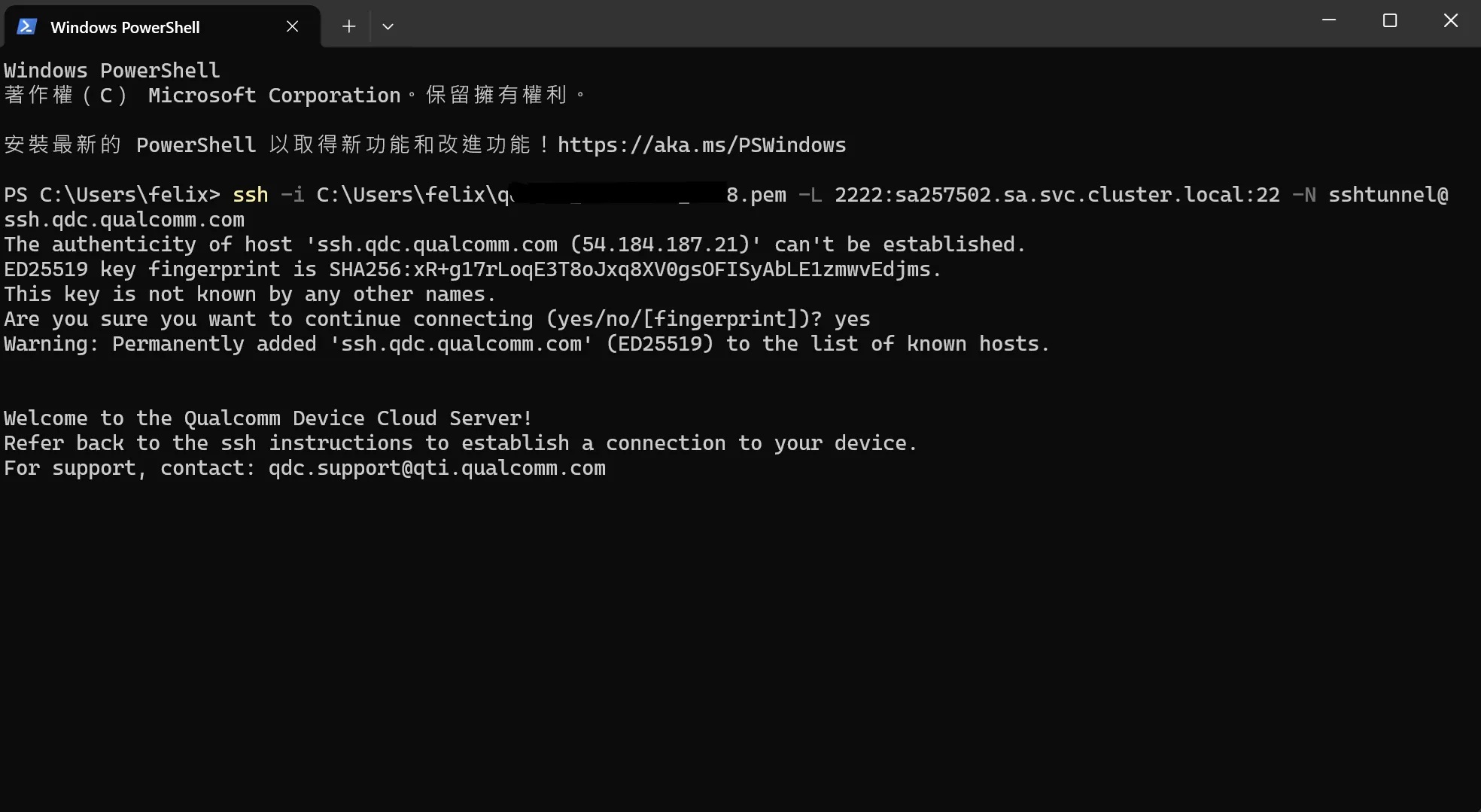Click the 2222:sa257502.sa.svc.cluster.local:22 argument

click(x=1057, y=194)
